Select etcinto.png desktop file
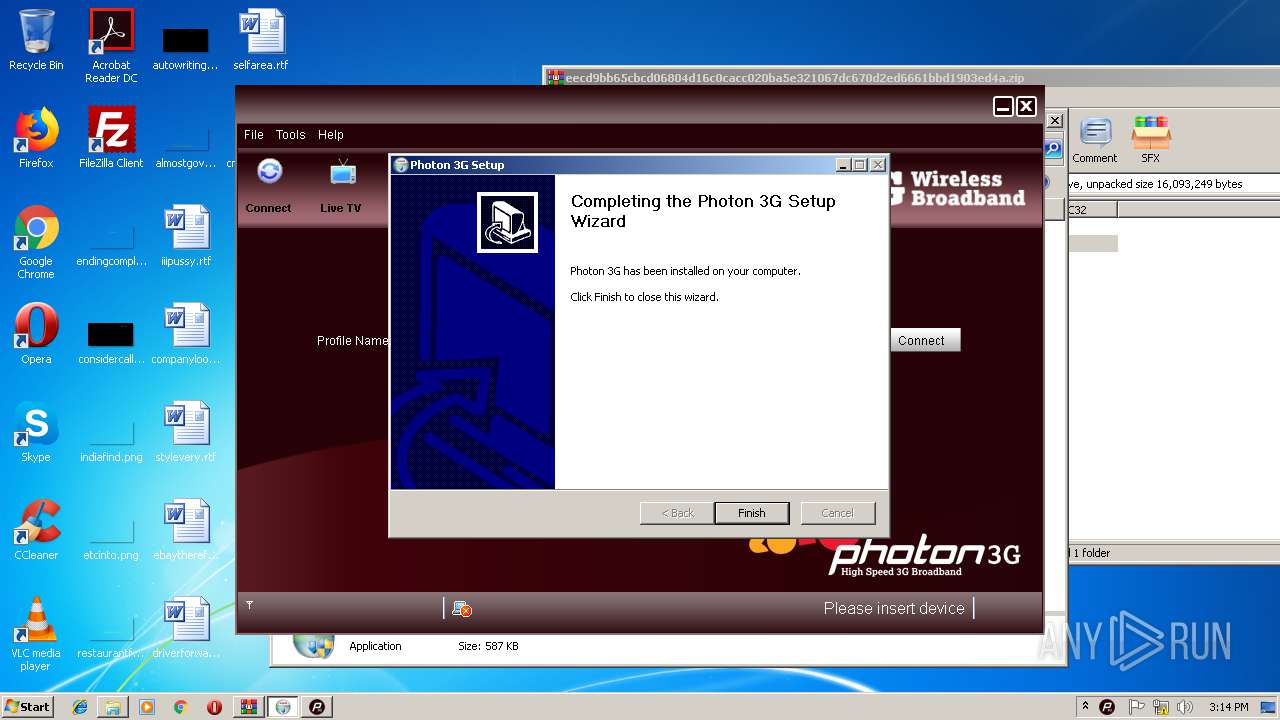Image resolution: width=1280 pixels, height=720 pixels. click(x=111, y=538)
